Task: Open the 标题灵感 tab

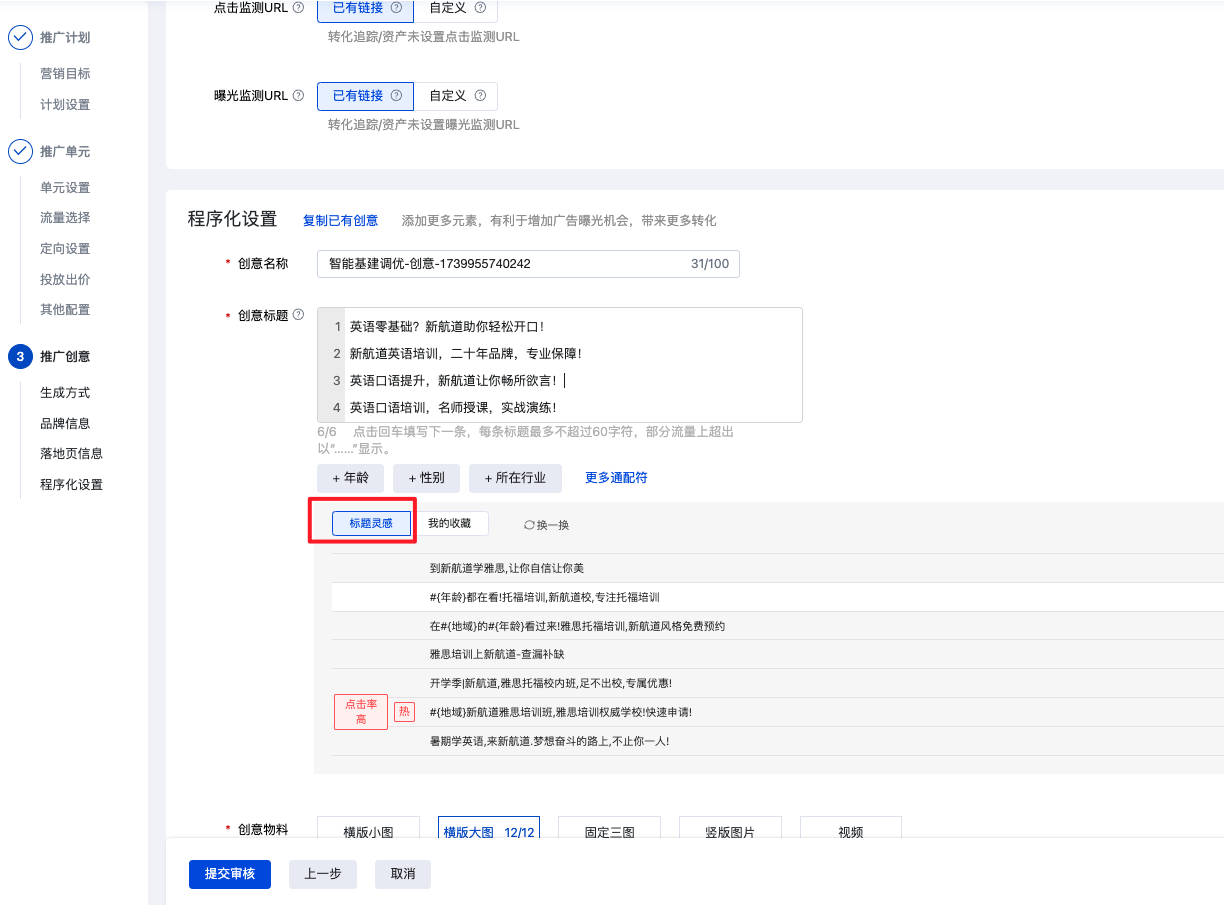Action: coord(371,523)
